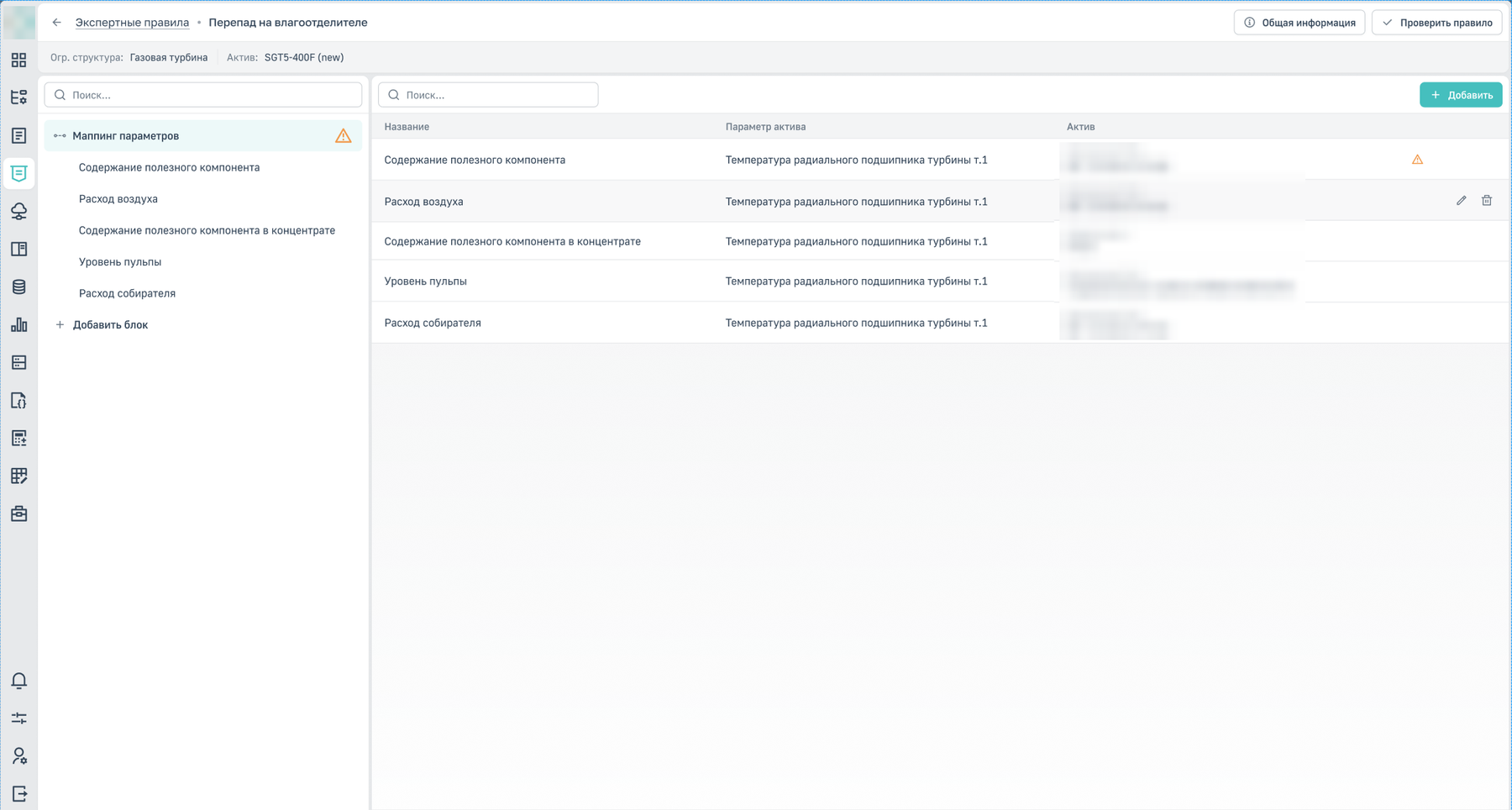Screen dimensions: 1512x810
Task: Open the sliders settings icon
Action: [18, 718]
